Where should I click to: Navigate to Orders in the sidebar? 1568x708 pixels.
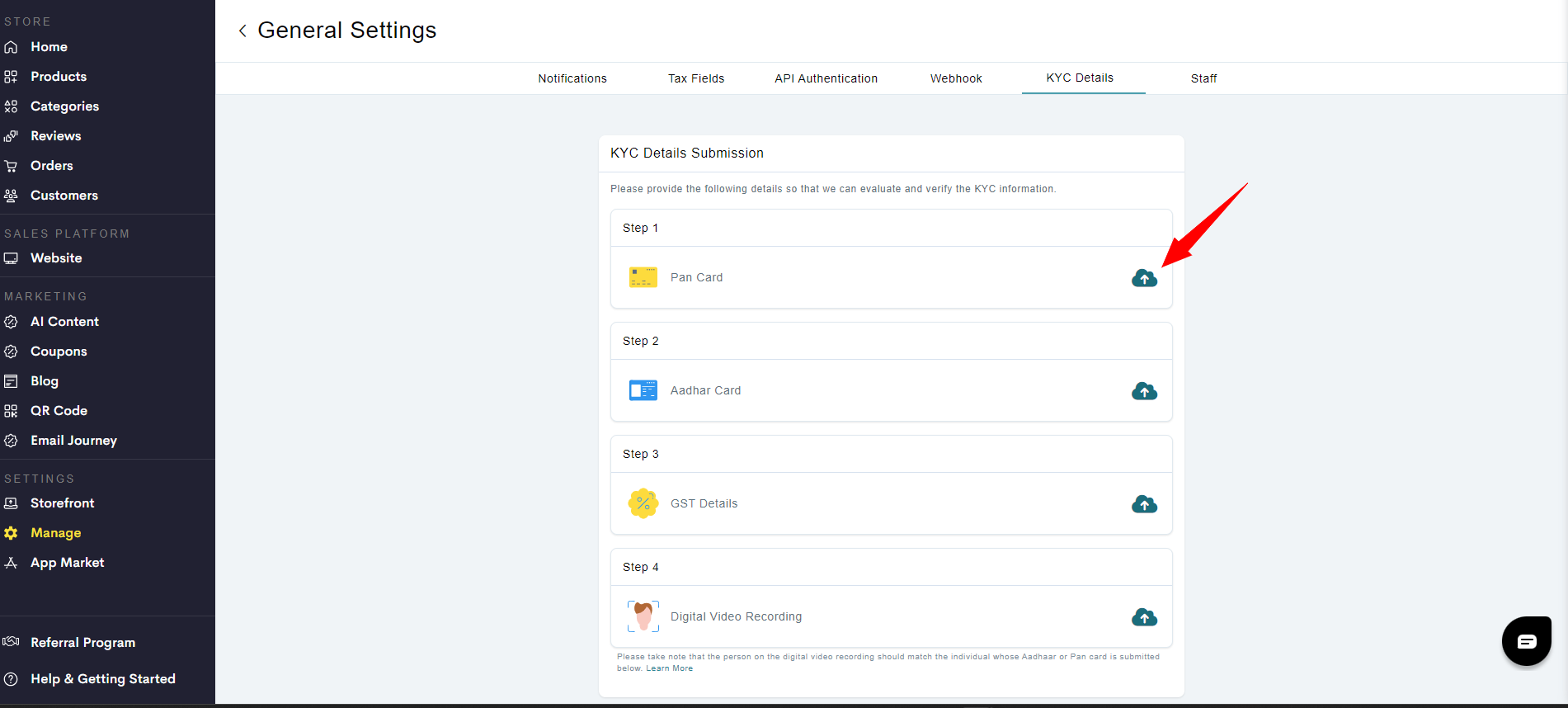tap(51, 166)
